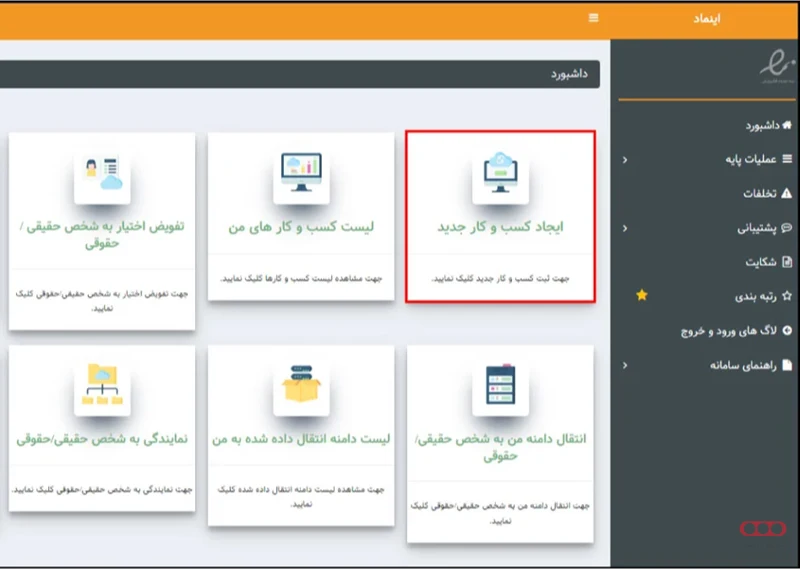Expand the راهنمای سامانه submenu chevron
Image resolution: width=800 pixels, height=569 pixels.
(x=625, y=365)
